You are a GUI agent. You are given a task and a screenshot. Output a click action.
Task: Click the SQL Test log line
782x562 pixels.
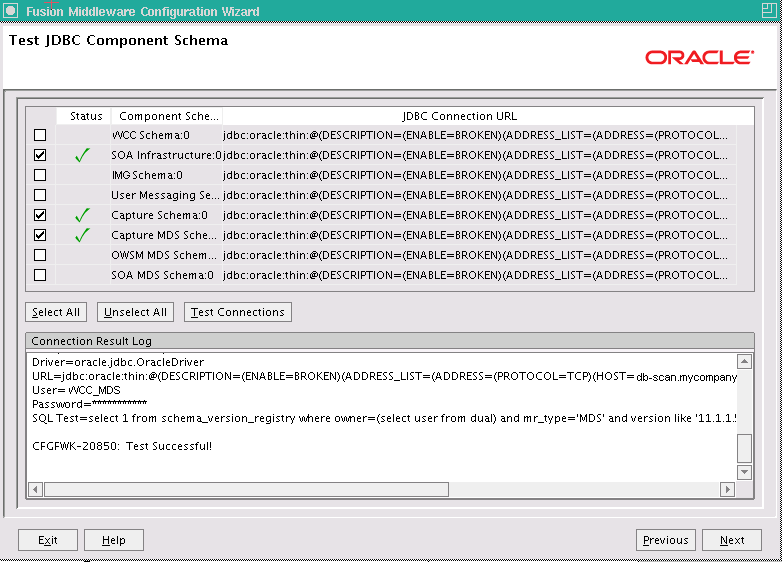point(385,418)
